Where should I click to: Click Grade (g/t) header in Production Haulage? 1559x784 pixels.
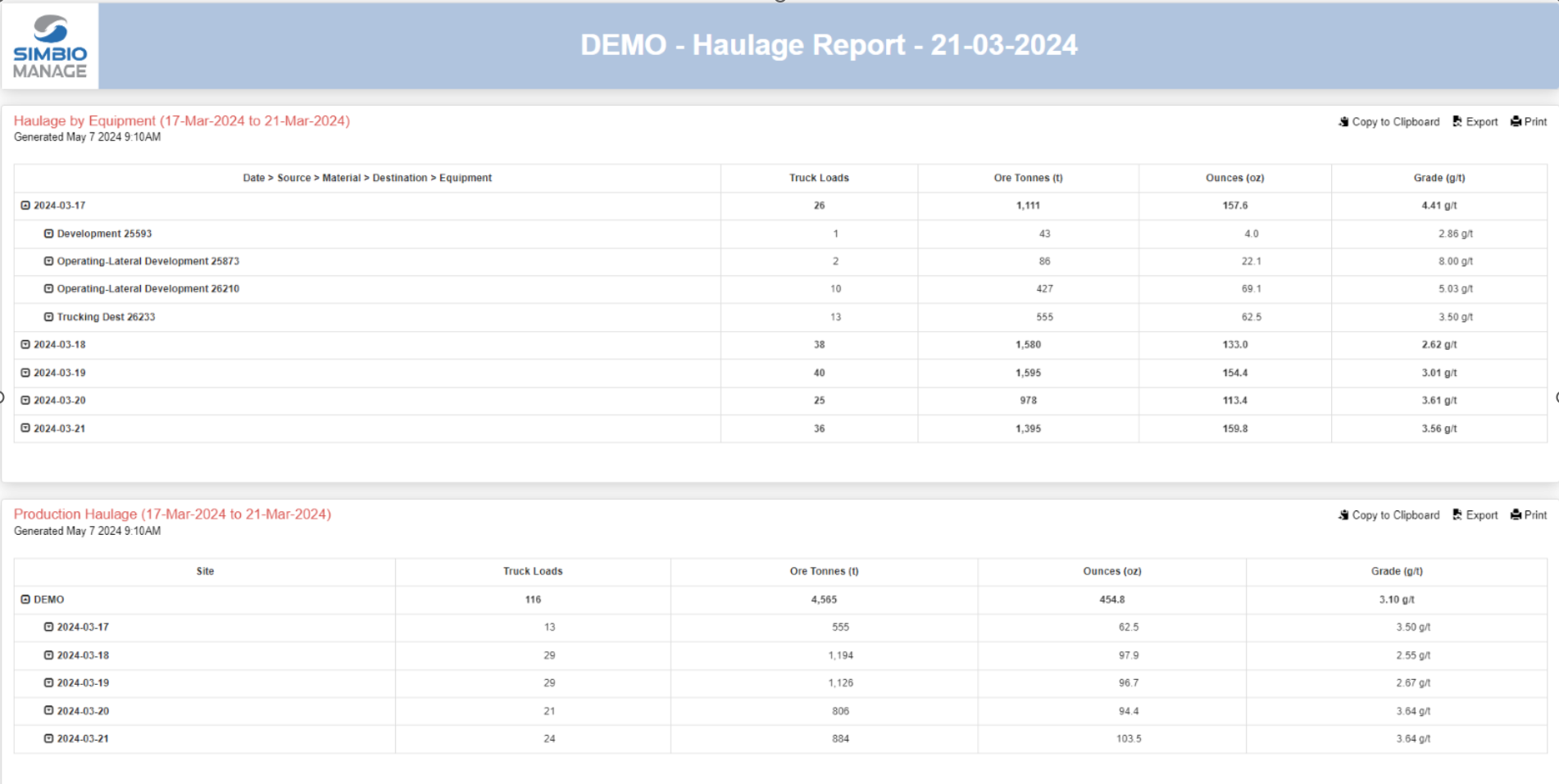pos(1397,572)
